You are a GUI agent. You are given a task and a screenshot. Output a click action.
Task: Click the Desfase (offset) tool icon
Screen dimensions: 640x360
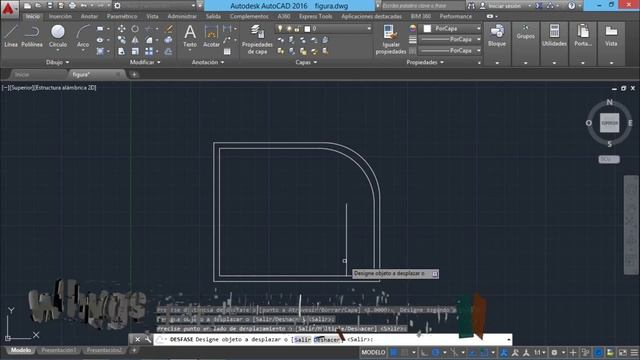coord(169,51)
